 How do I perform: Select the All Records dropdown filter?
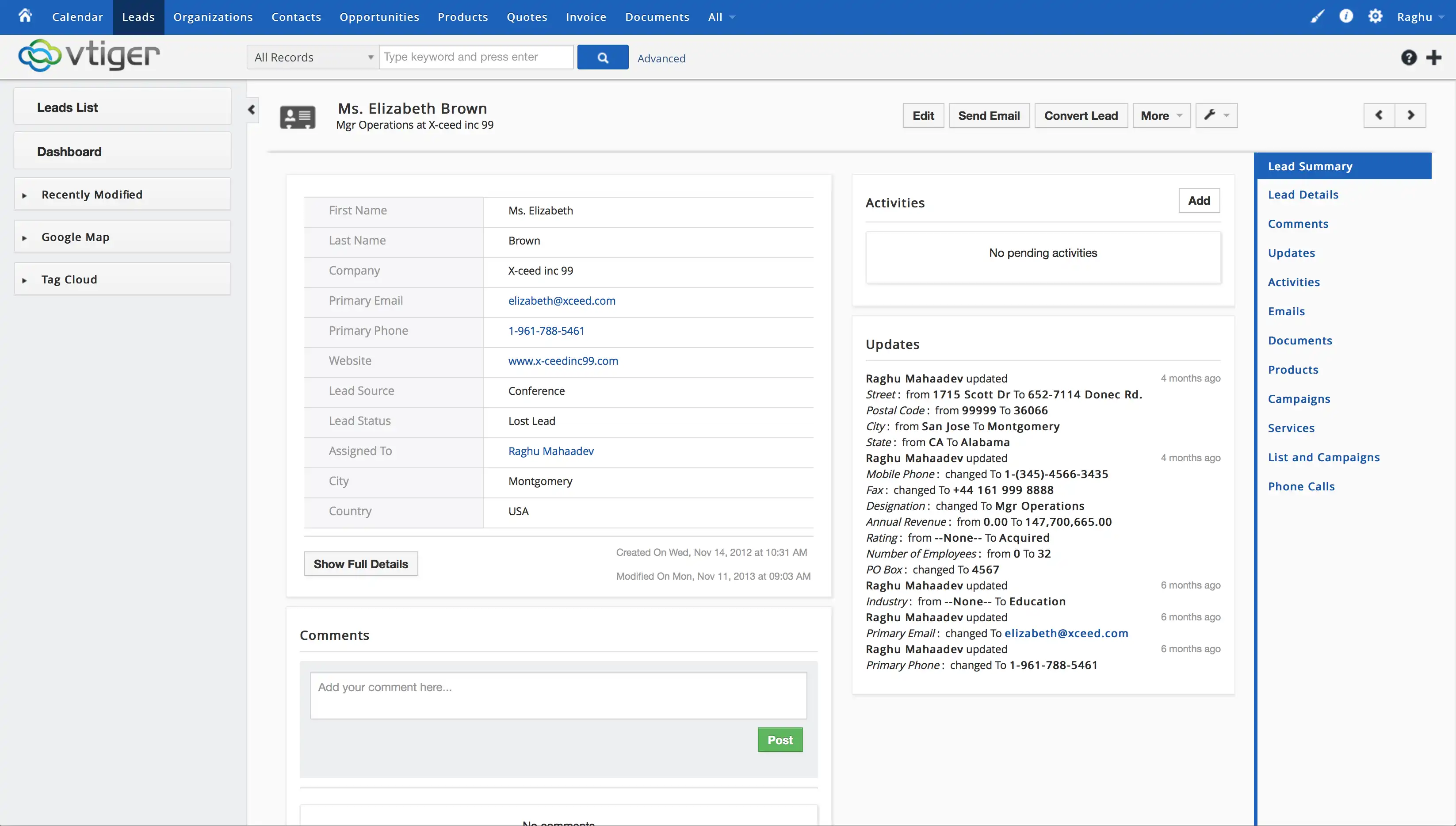click(x=314, y=56)
